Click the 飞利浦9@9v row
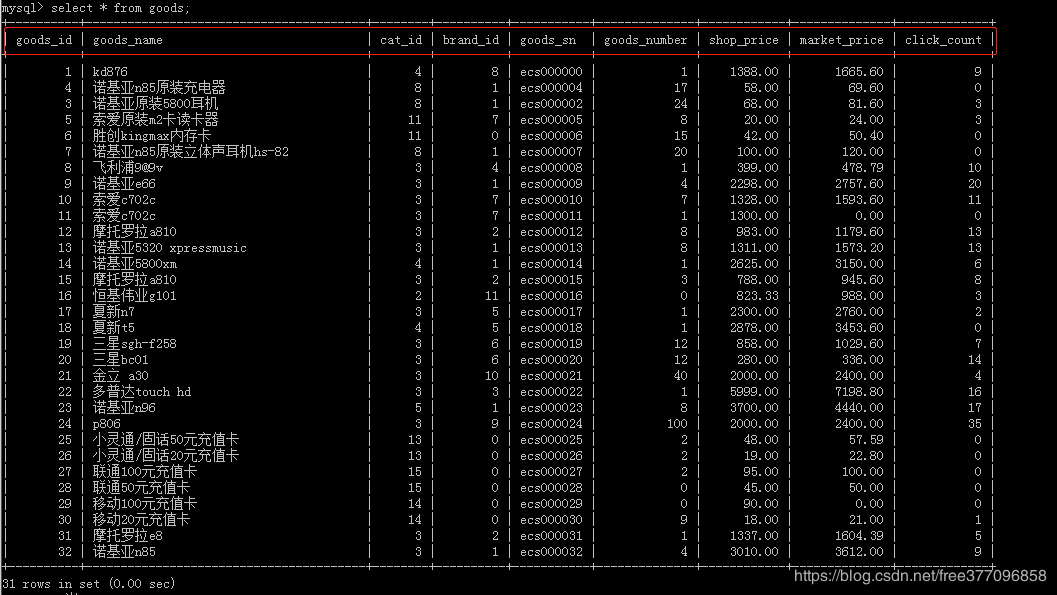 pyautogui.click(x=120, y=167)
